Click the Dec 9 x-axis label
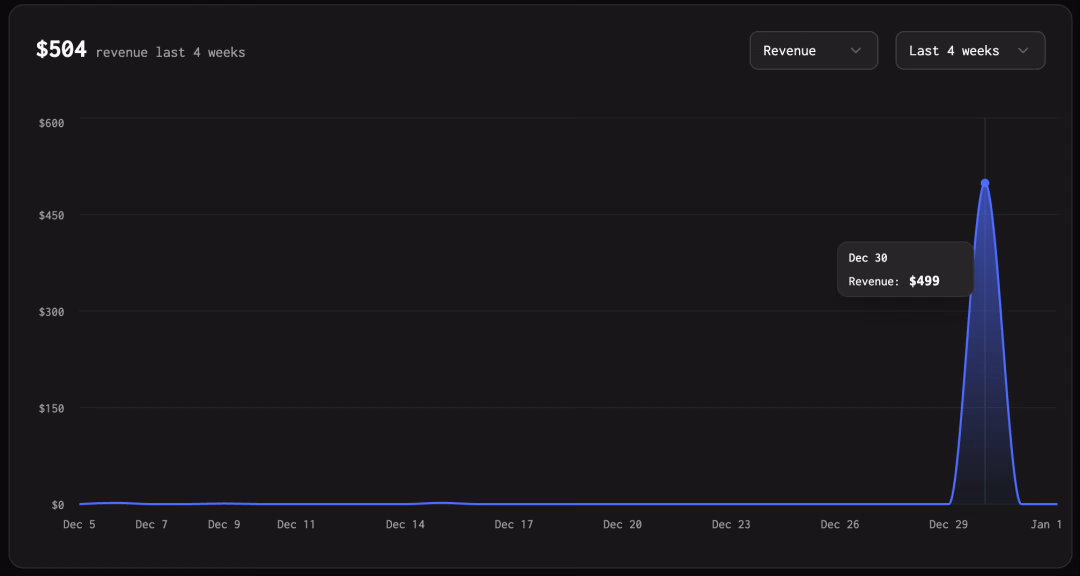The image size is (1080, 576). tap(224, 524)
